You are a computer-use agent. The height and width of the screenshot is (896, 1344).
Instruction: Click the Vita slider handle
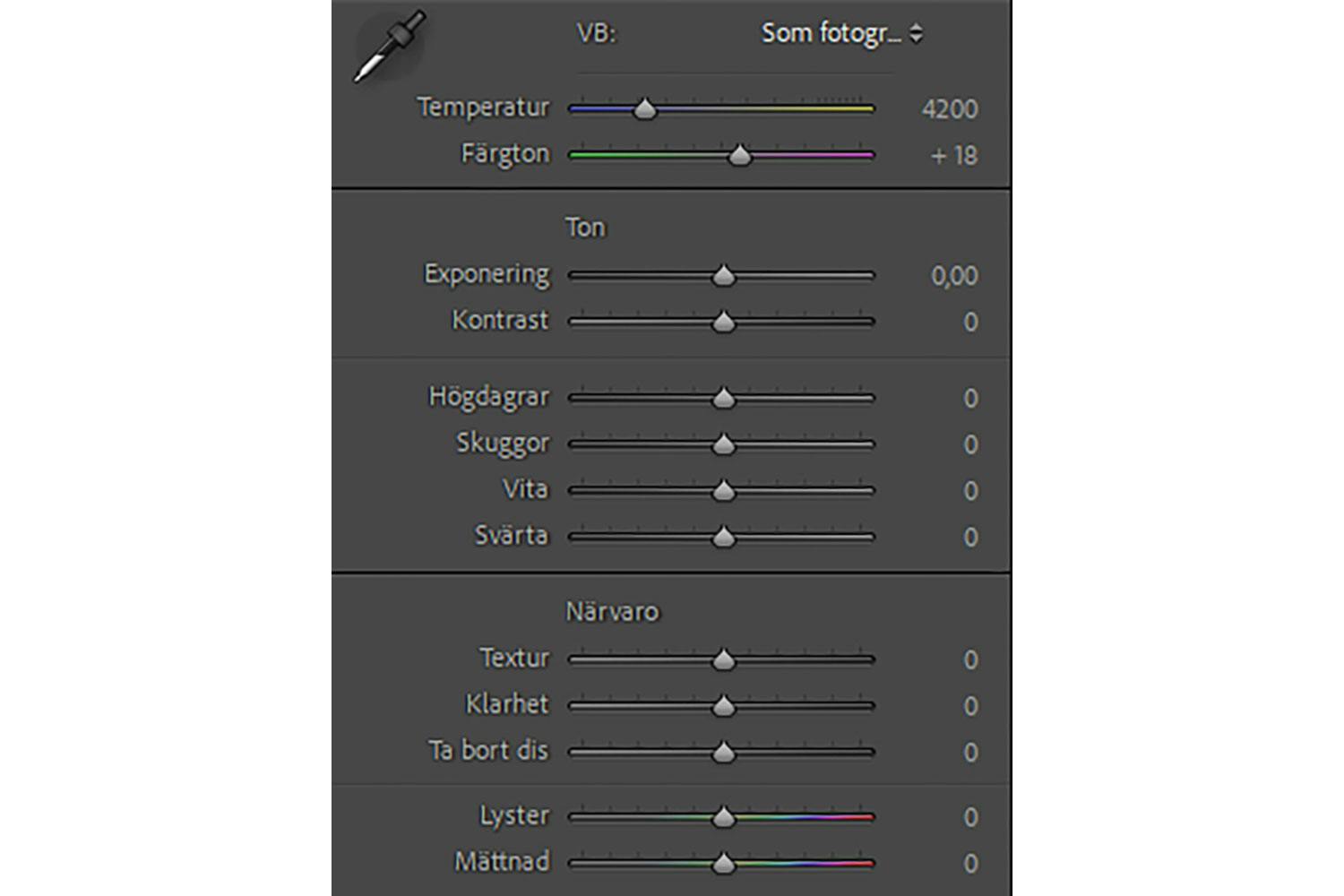tap(723, 491)
